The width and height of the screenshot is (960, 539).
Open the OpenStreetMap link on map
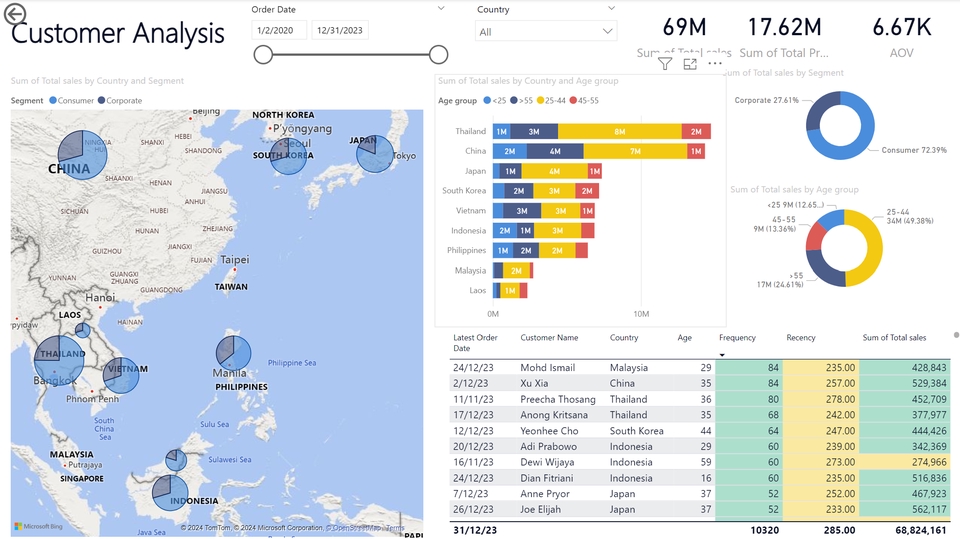point(355,528)
